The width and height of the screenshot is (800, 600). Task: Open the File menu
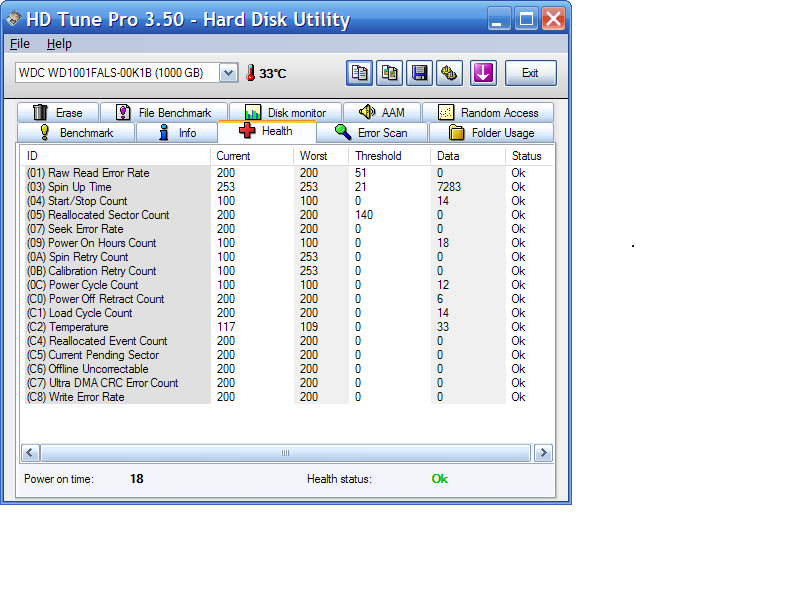(x=20, y=44)
